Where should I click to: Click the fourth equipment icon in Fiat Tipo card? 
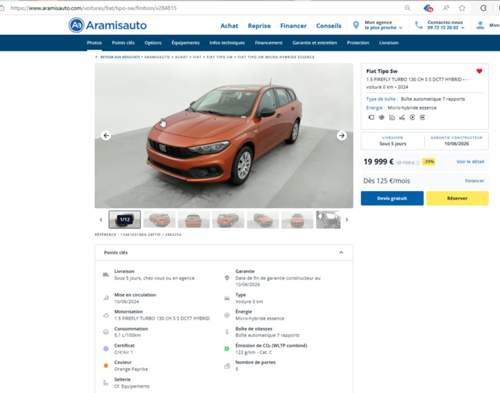402,117
